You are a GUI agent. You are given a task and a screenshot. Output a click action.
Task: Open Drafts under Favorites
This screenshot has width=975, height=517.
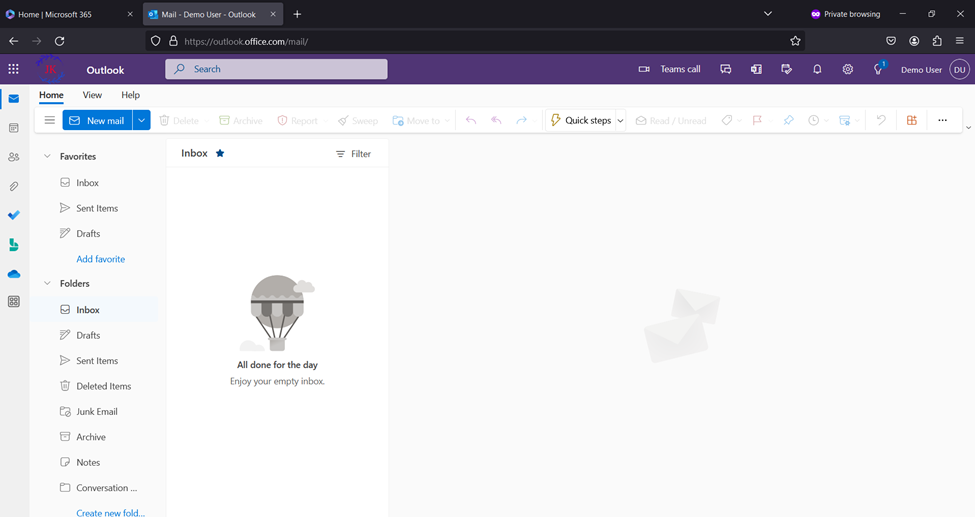coord(80,233)
